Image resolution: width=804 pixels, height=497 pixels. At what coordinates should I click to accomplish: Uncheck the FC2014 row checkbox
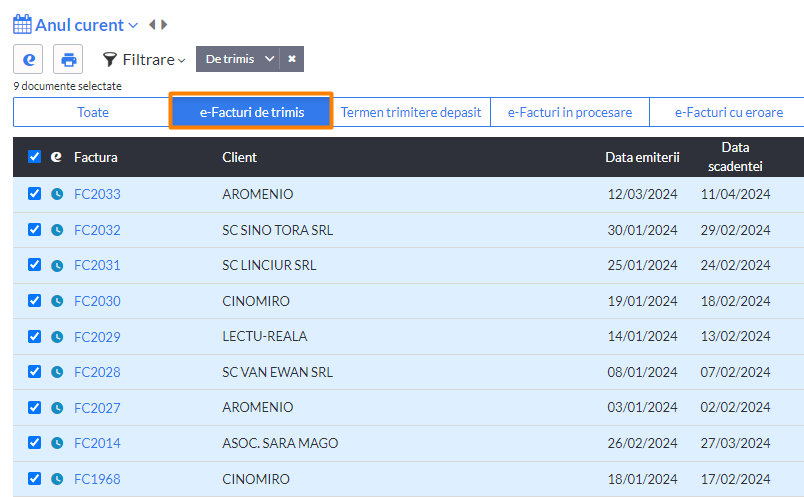click(34, 443)
